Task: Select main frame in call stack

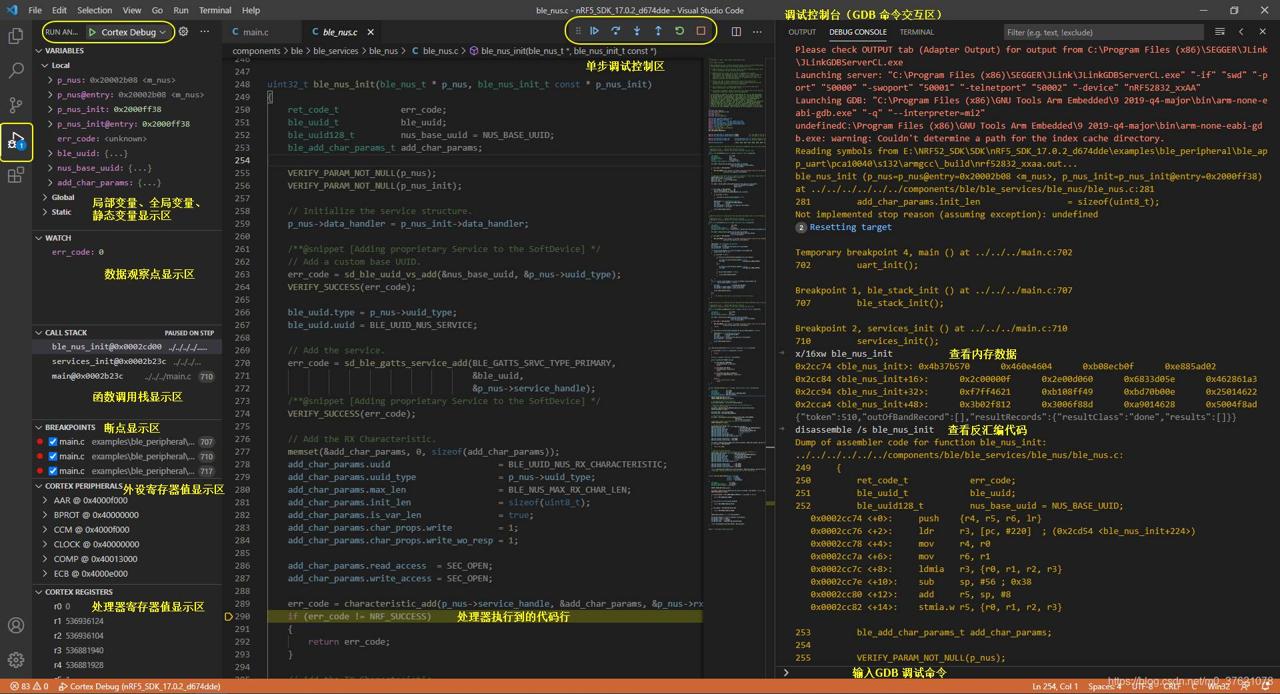Action: point(126,376)
